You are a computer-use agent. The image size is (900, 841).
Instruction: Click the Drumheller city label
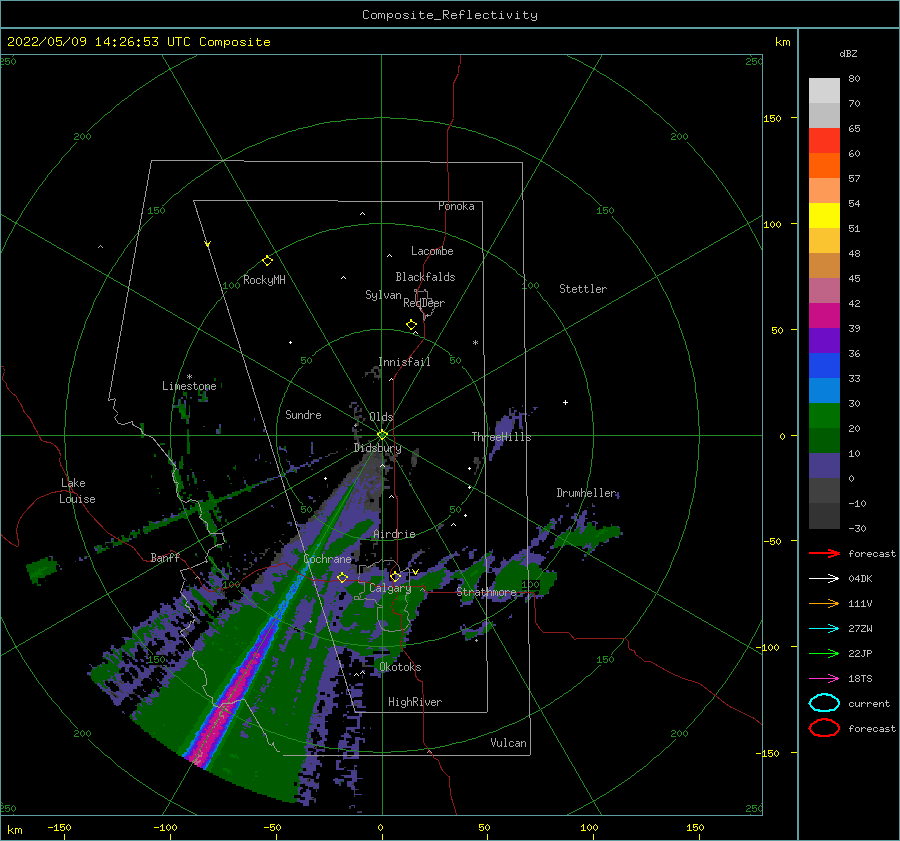coord(586,493)
